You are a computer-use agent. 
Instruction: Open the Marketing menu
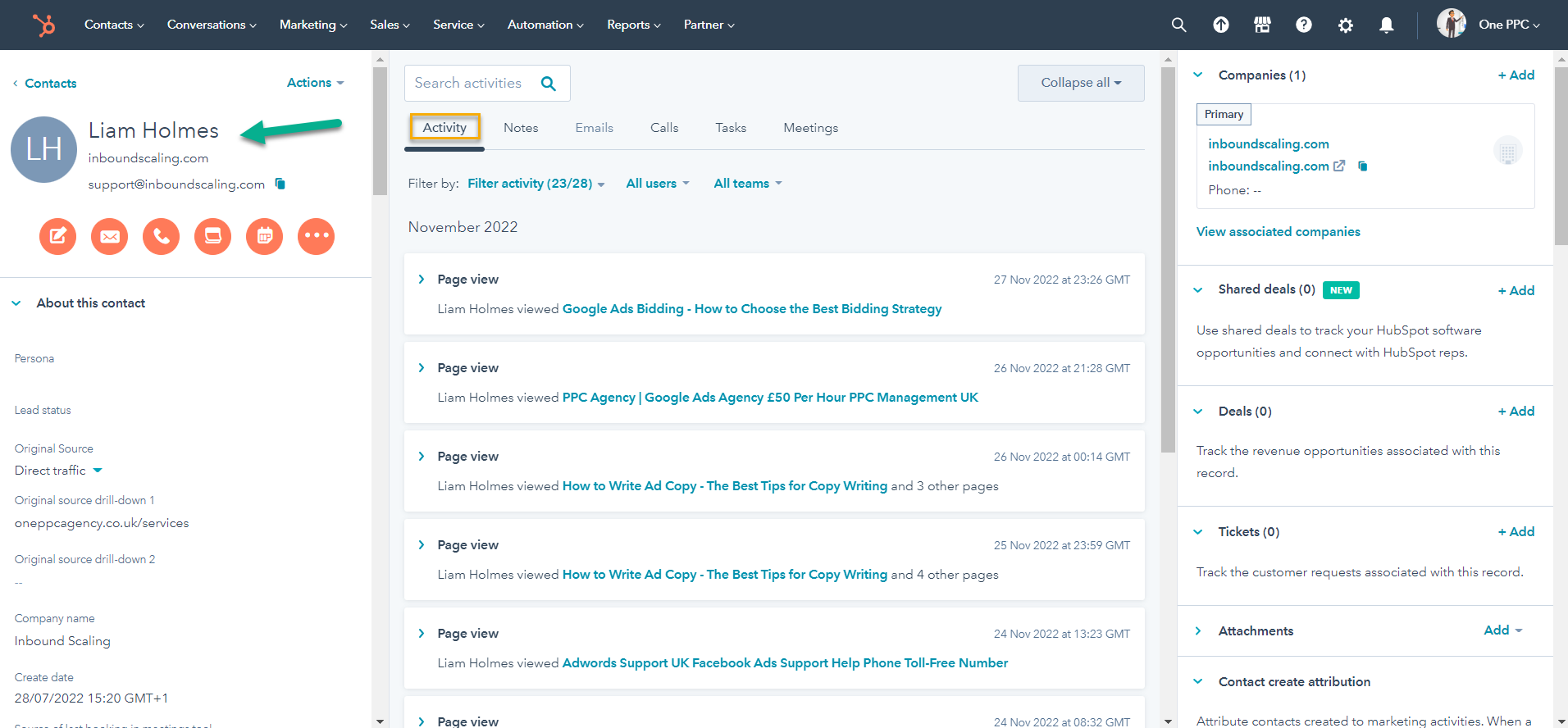pyautogui.click(x=313, y=25)
